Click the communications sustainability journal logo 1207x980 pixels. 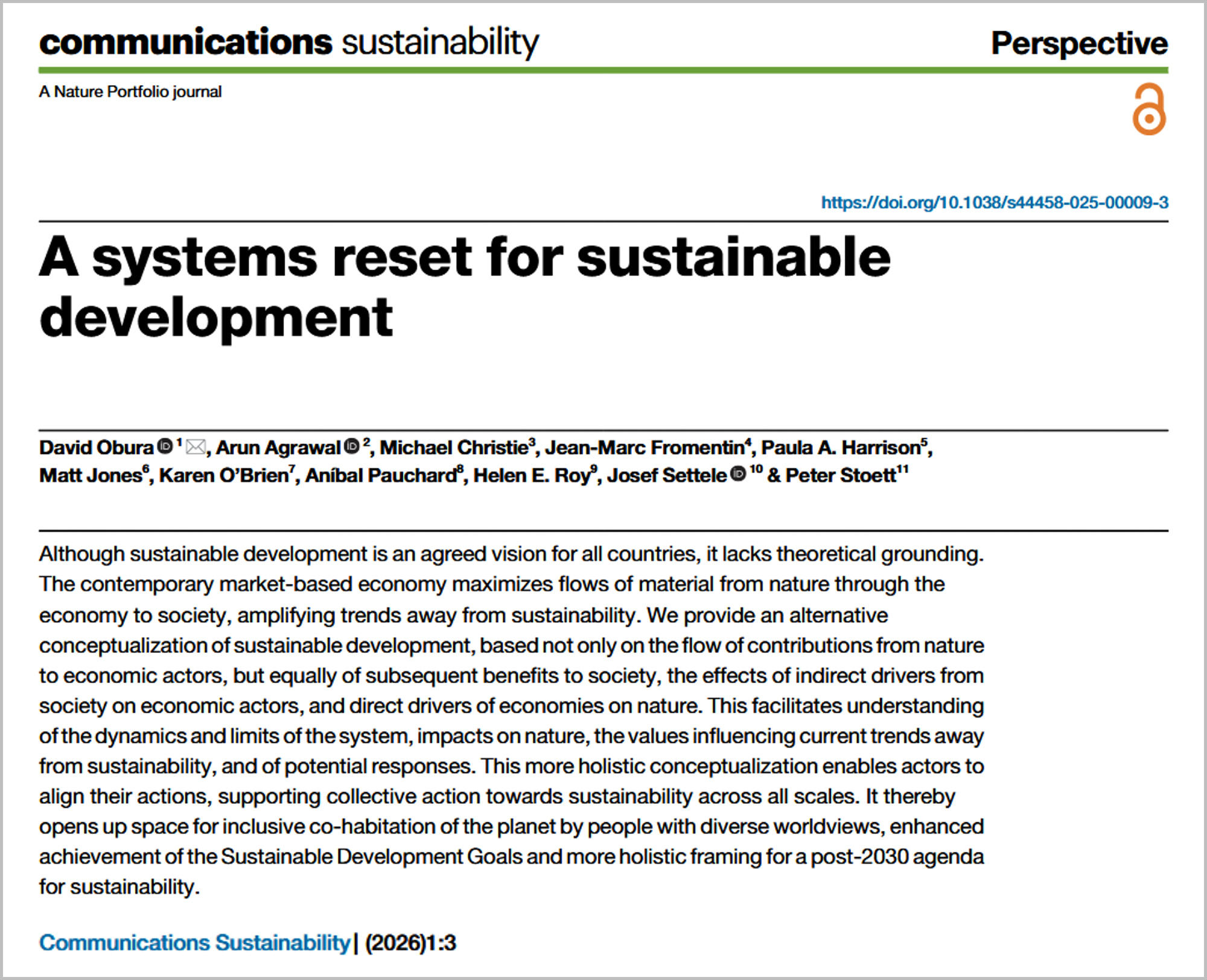click(289, 42)
